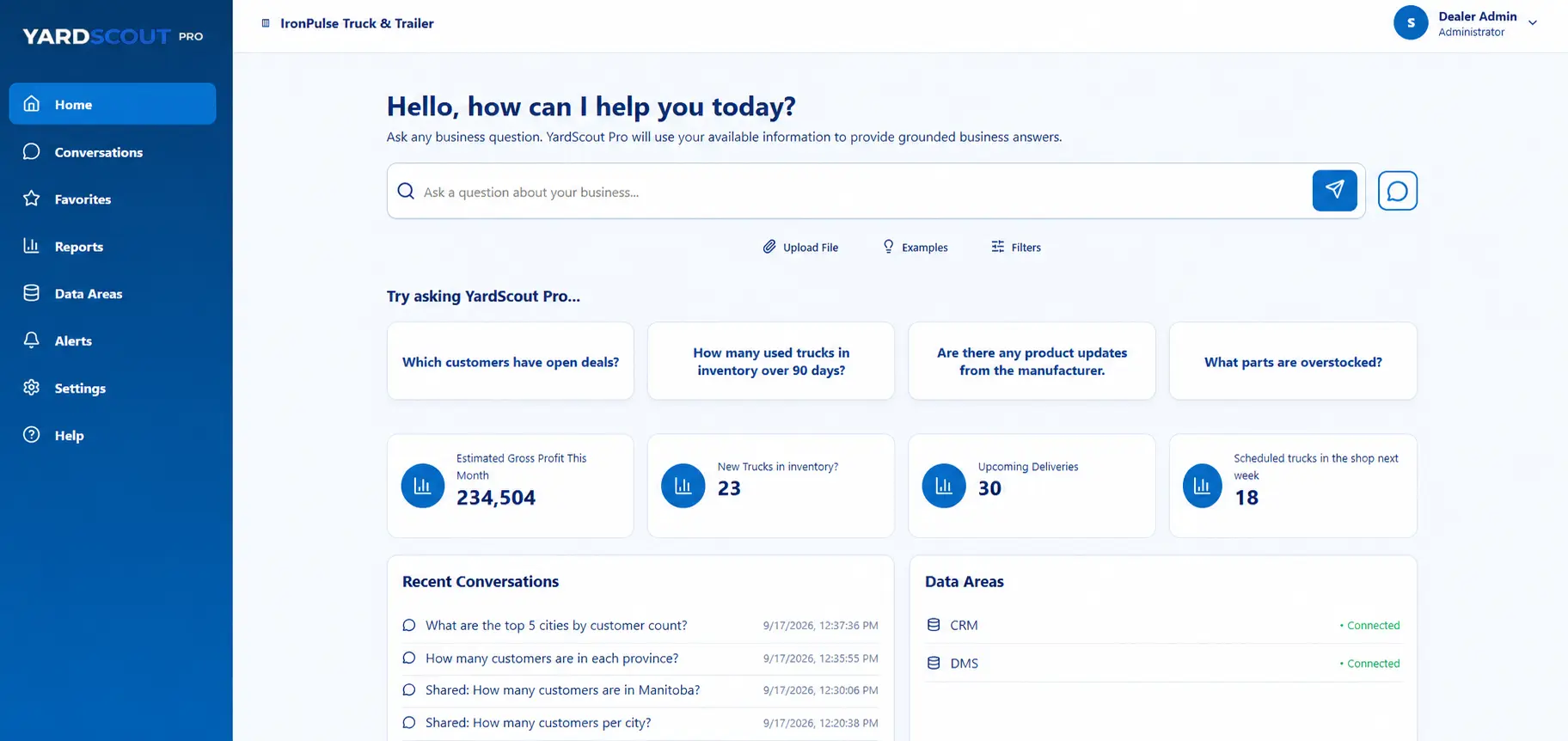Open 'Shared: How many customers per city?' conversation
This screenshot has height=741, width=1568.
click(640, 722)
